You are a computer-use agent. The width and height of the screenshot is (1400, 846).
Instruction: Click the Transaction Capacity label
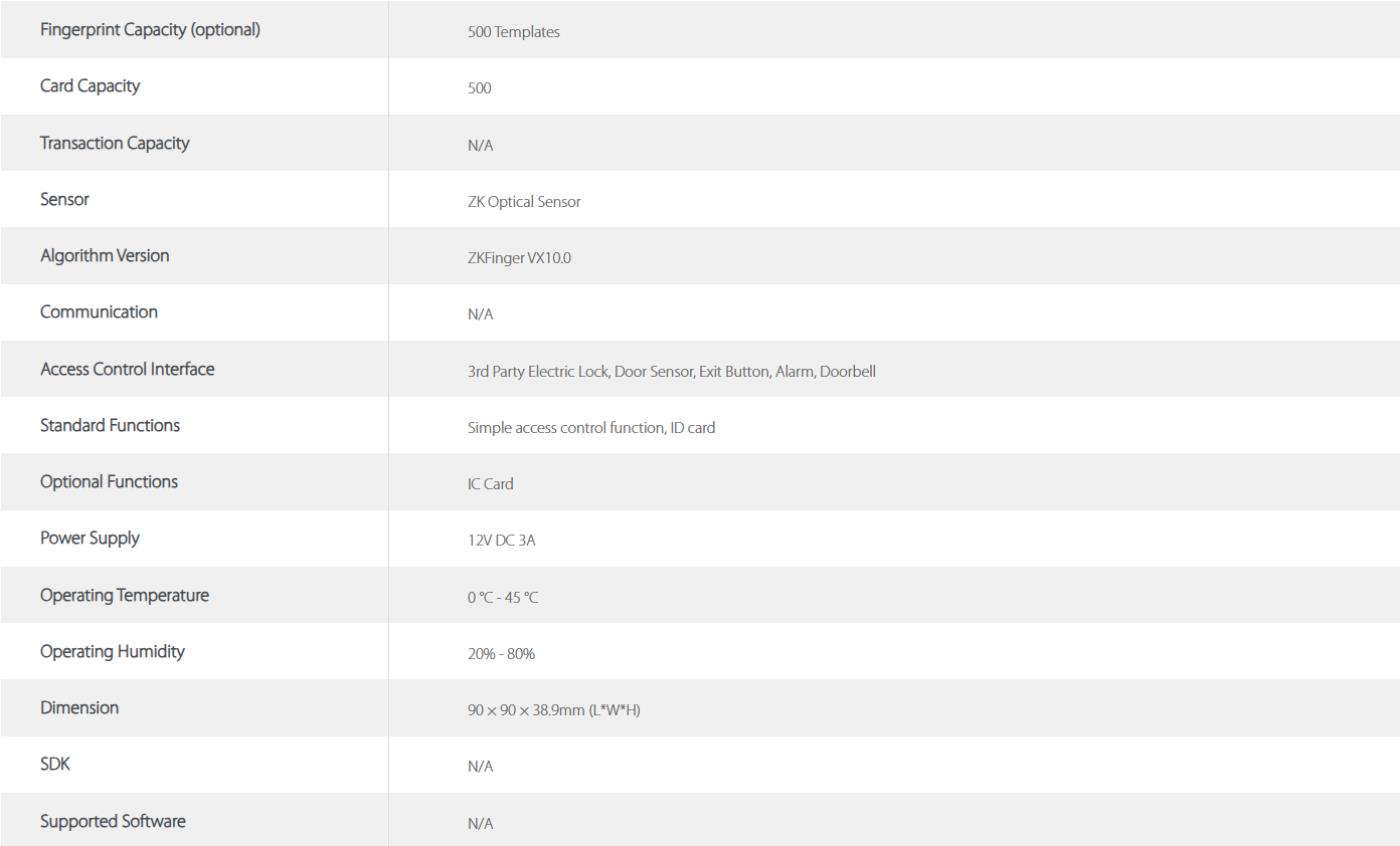coord(114,143)
